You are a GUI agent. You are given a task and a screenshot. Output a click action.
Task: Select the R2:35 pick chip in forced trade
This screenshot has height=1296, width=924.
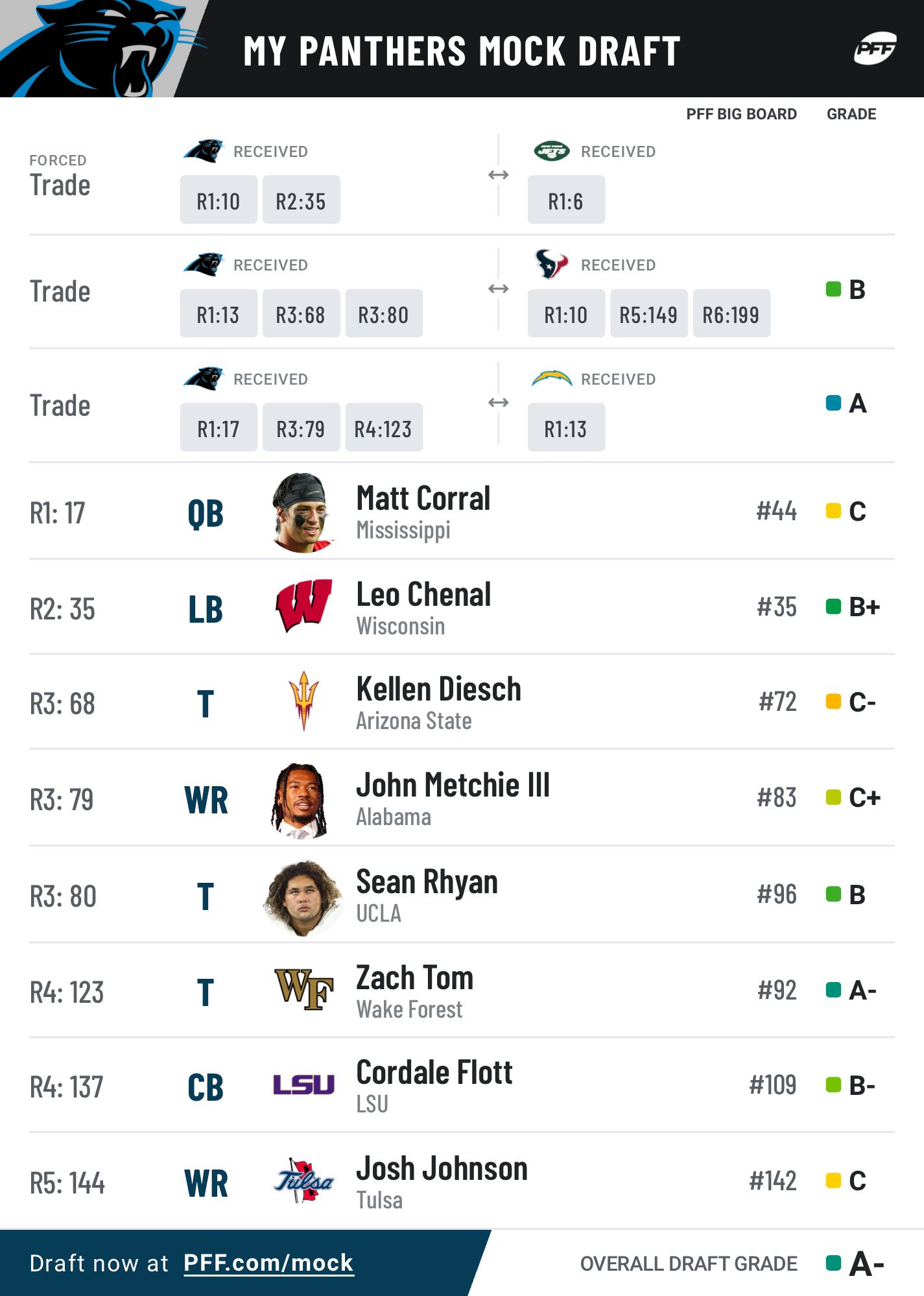coord(301,200)
